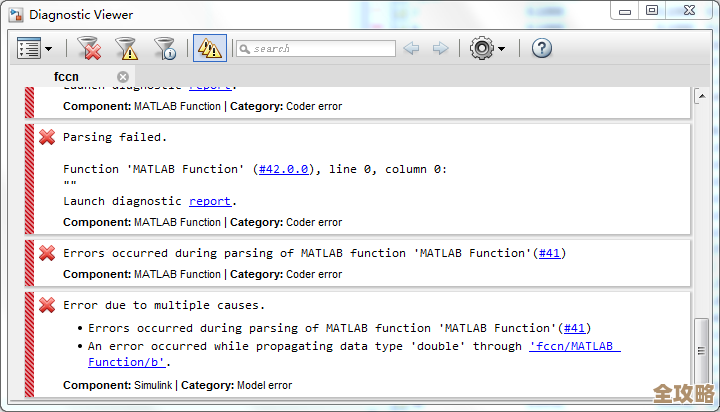Go to next search result arrow
Image resolution: width=720 pixels, height=412 pixels.
(x=439, y=48)
